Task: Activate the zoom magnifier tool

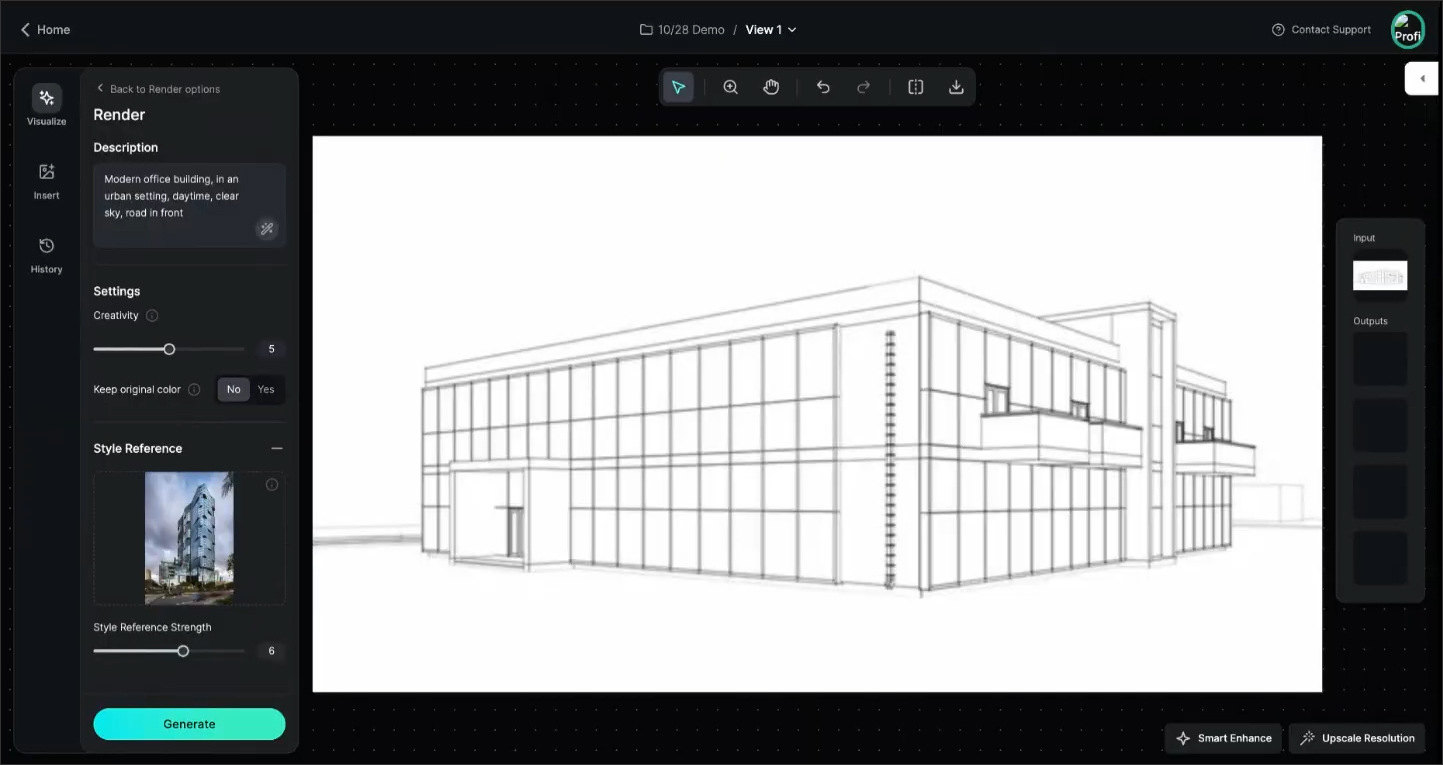Action: [x=731, y=87]
